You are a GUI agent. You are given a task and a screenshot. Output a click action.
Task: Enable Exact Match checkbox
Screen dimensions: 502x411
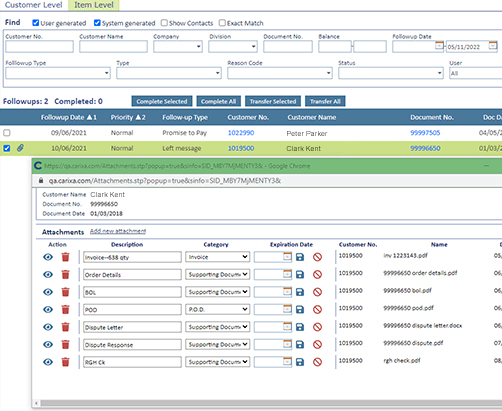(x=222, y=23)
